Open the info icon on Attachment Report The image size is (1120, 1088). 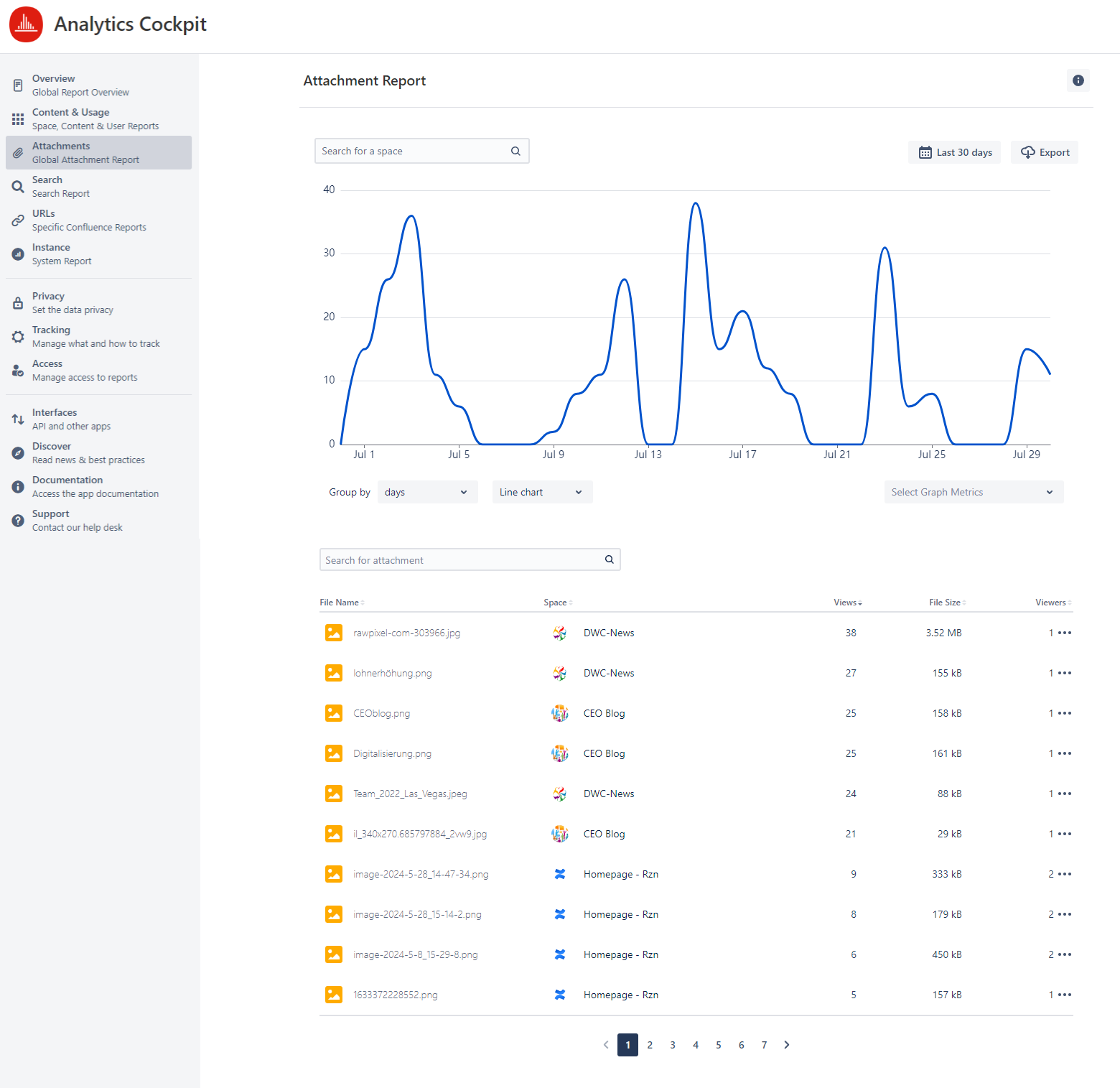point(1078,80)
